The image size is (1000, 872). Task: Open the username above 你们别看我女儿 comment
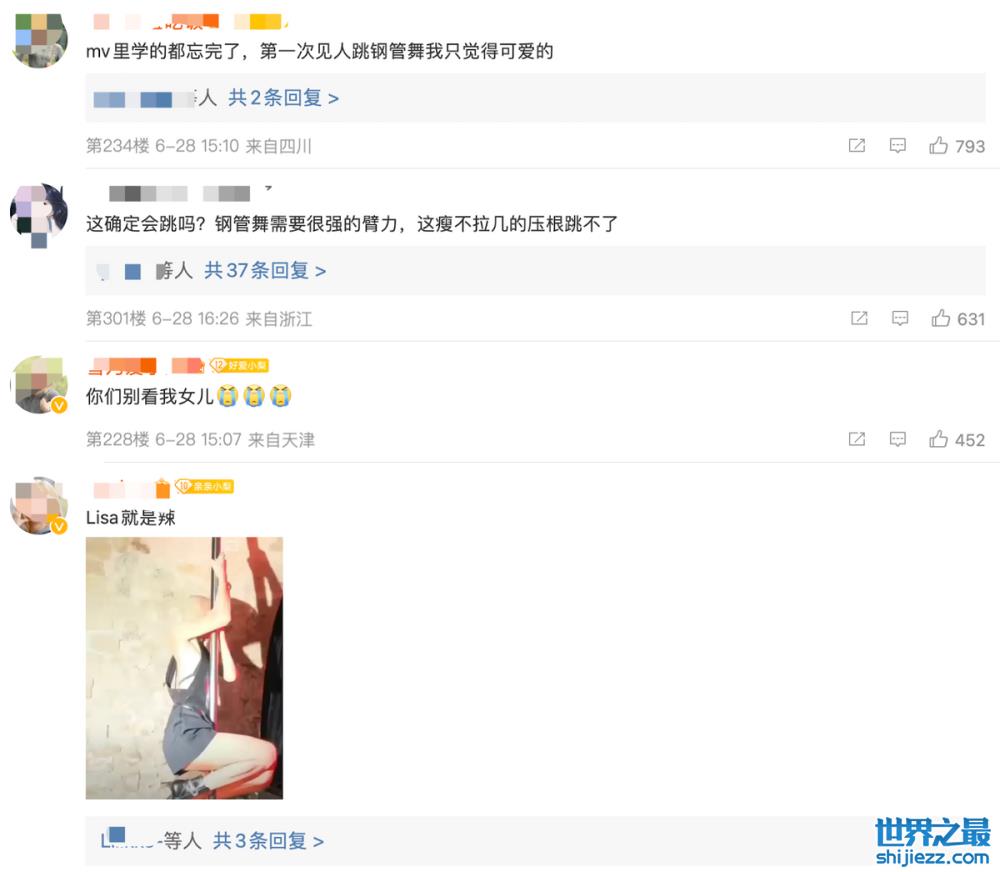(x=146, y=366)
